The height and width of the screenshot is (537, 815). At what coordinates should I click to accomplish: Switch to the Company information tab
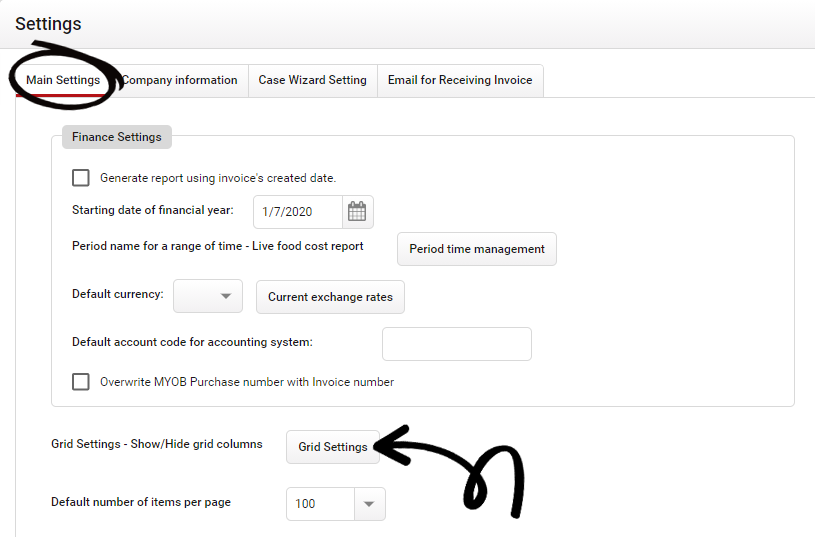(x=180, y=80)
